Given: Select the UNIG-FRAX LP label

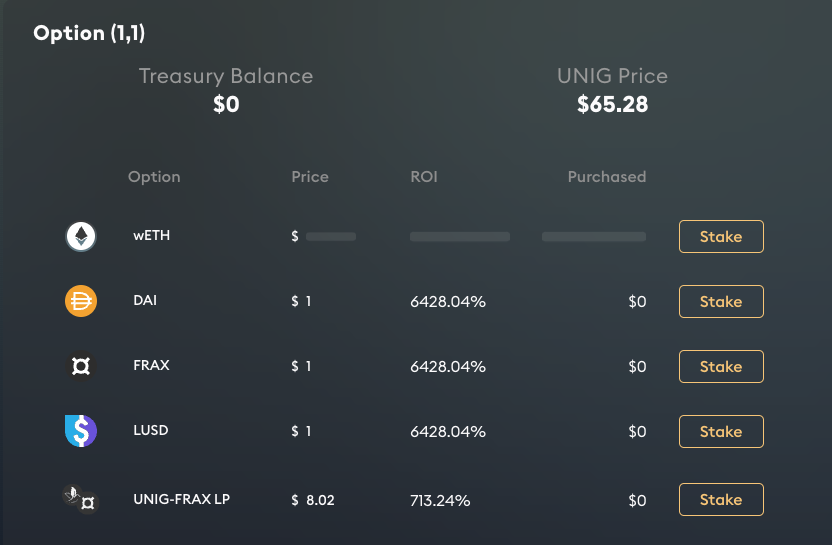Looking at the screenshot, I should pos(181,499).
